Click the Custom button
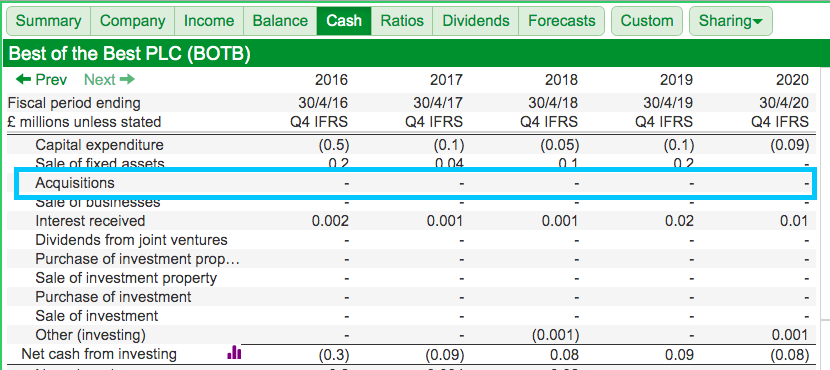This screenshot has height=370, width=830. click(647, 21)
